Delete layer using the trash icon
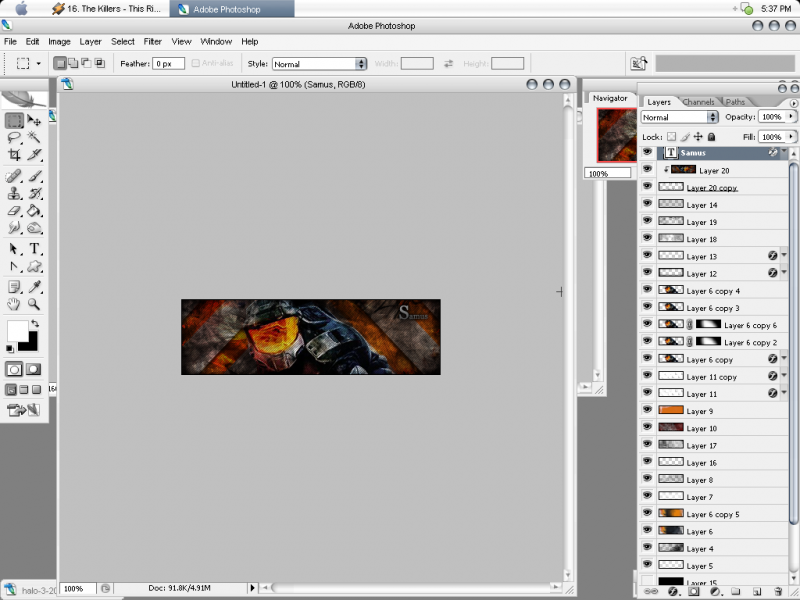Viewport: 800px width, 600px height. coord(778,591)
